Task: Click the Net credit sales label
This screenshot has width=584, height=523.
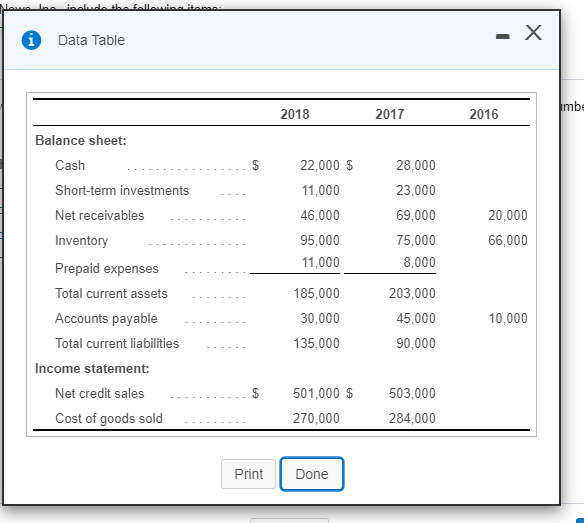Action: tap(99, 393)
